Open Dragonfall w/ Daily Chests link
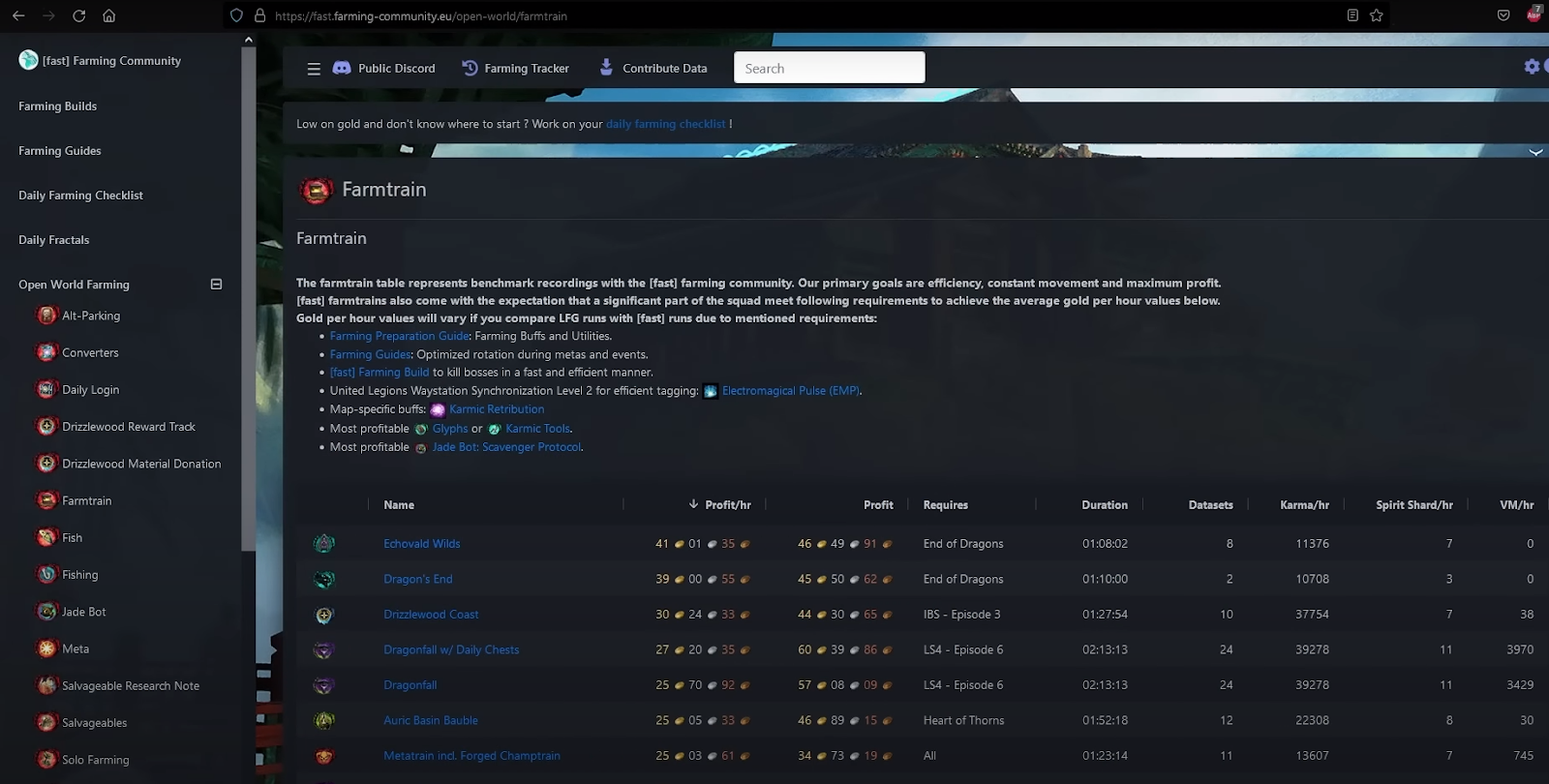 (x=451, y=649)
